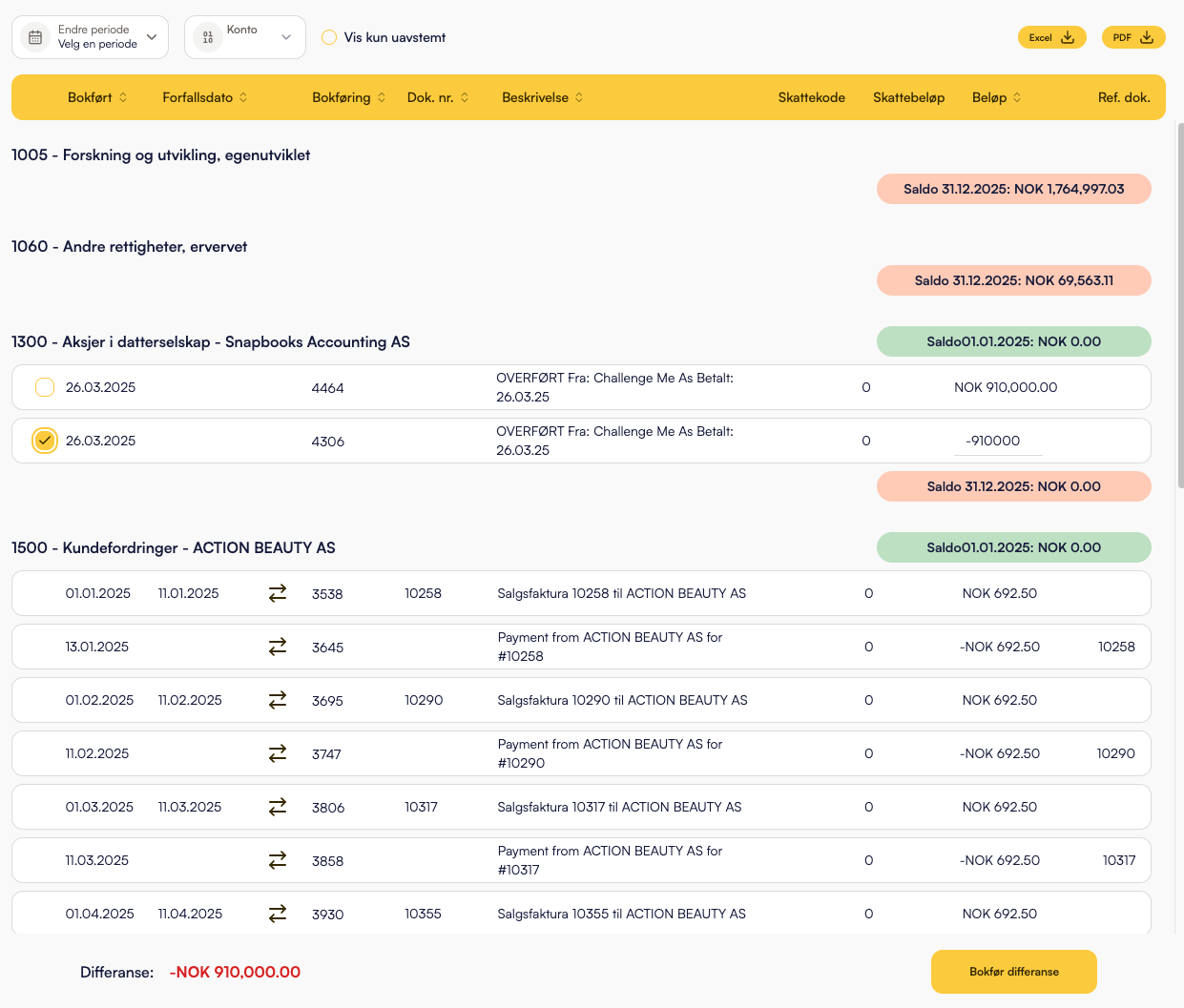This screenshot has width=1184, height=1008.
Task: Uncheck the box for entry 4306
Action: click(x=45, y=441)
